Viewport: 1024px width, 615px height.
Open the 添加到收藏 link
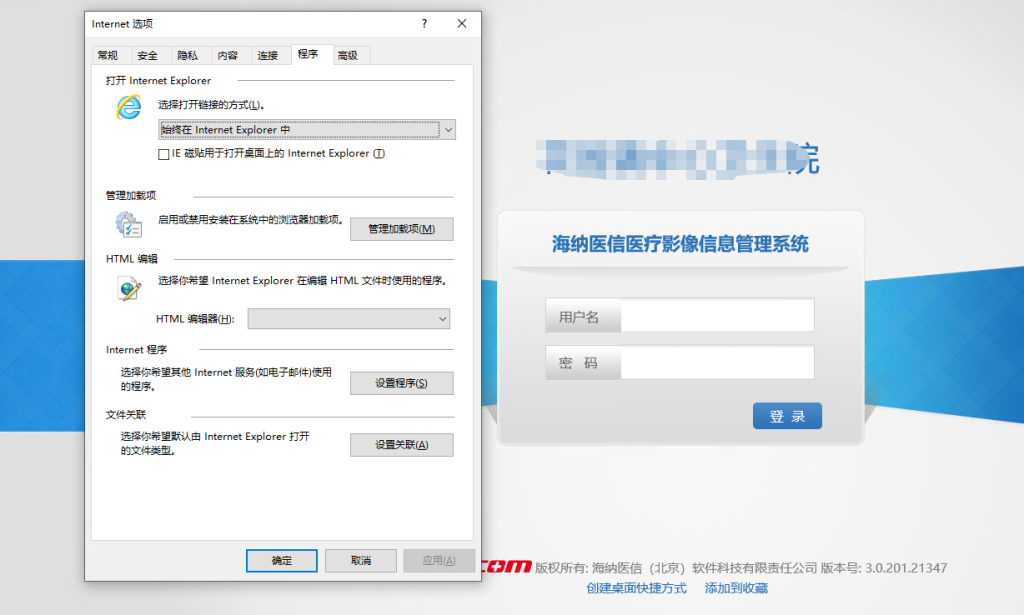(x=736, y=588)
